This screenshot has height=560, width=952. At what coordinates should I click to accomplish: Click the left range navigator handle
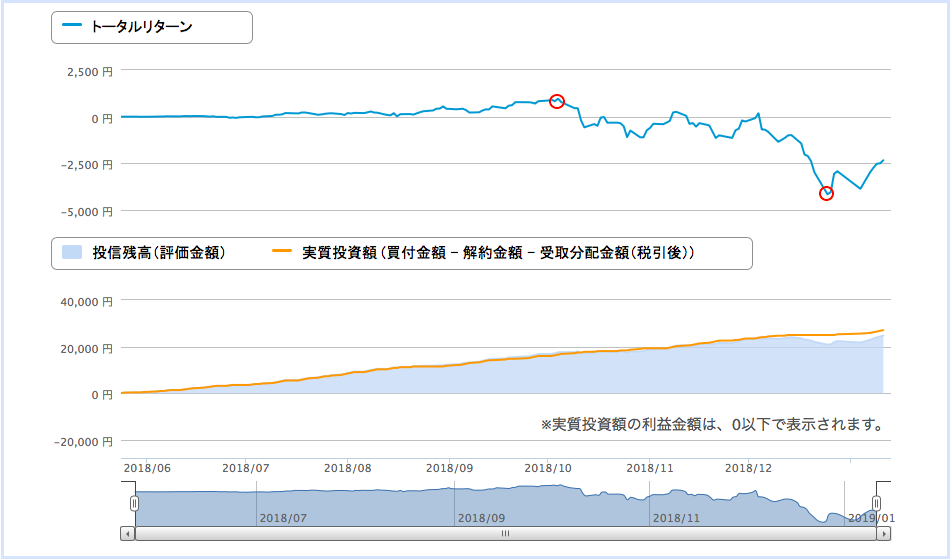[x=134, y=503]
